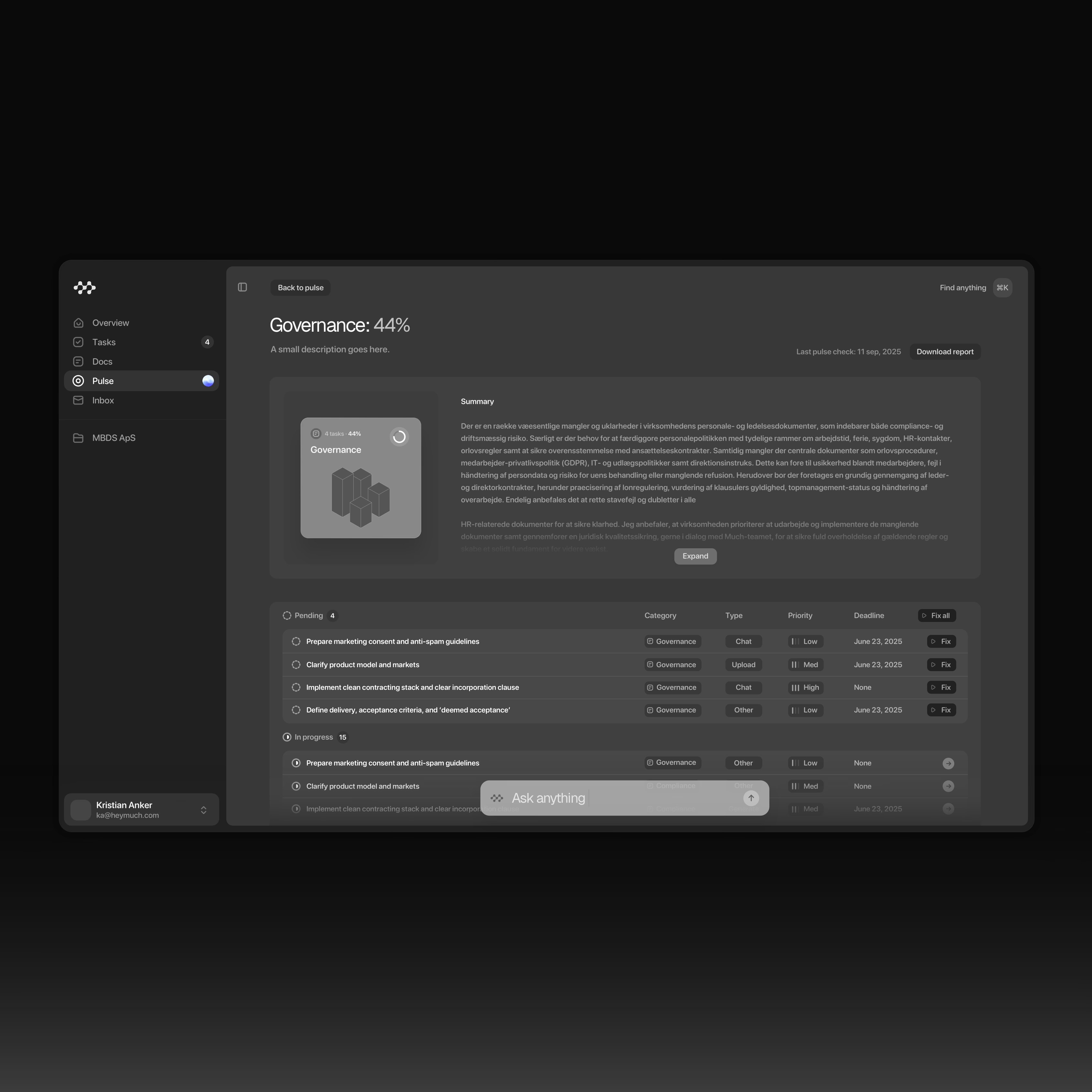Screen dimensions: 1092x1092
Task: Open pending task 'Prepare marketing consent and anti-spam guidelines'
Action: coord(393,641)
